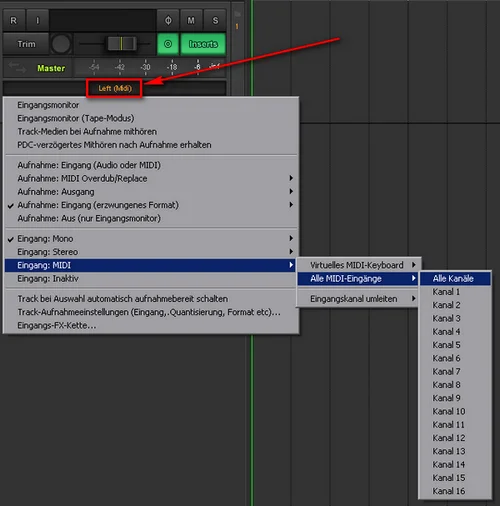Click Track bei Auswahl automatisch aufnahmebereit schalten

click(x=151, y=299)
